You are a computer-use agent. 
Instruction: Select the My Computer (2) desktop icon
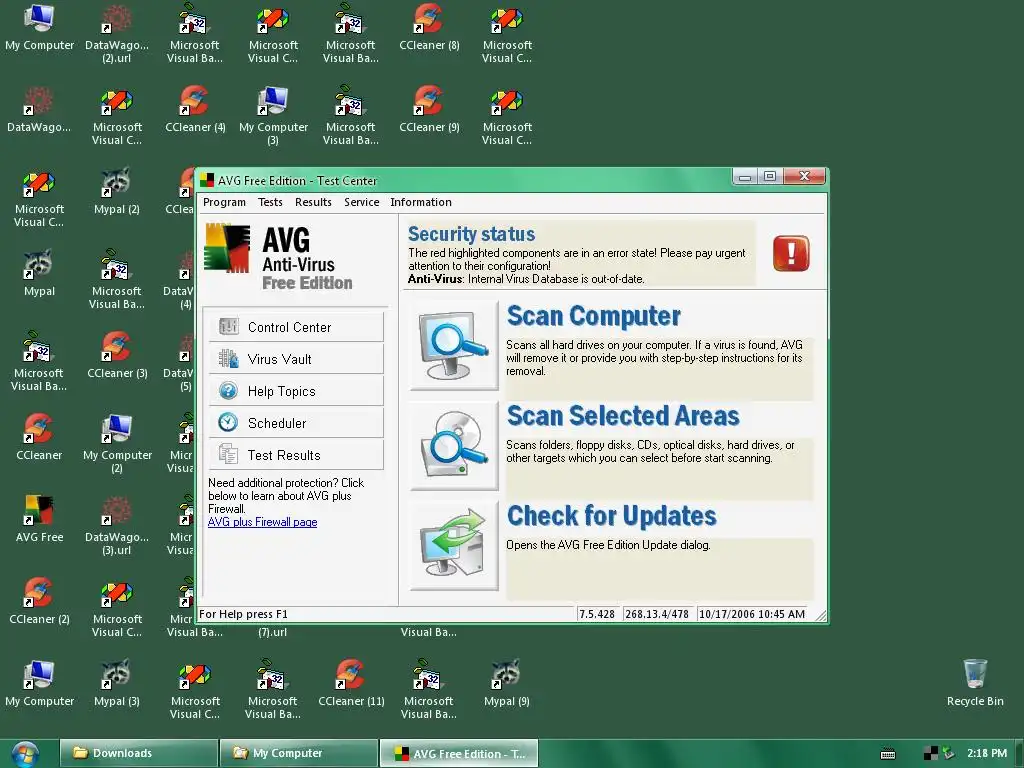click(117, 444)
